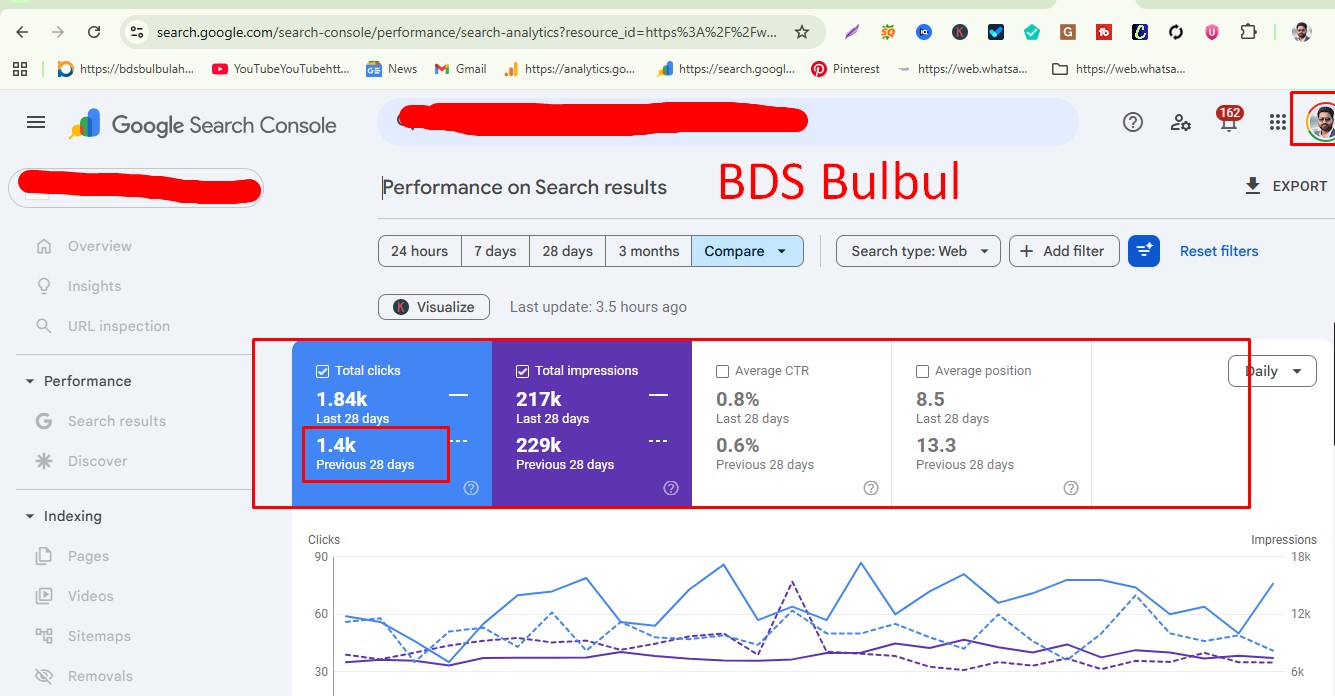Screen dimensions: 1335x696
Task: Select the 3 months range
Action: pyautogui.click(x=648, y=251)
